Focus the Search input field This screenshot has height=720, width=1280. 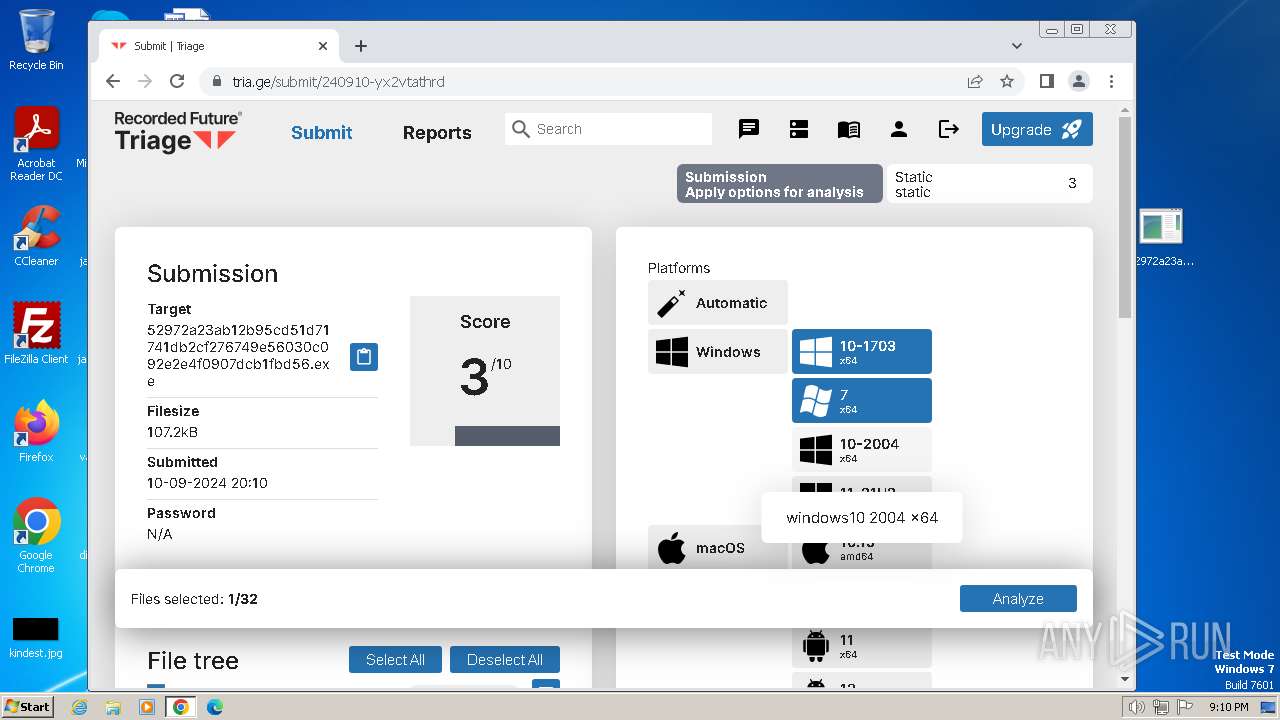click(x=608, y=129)
